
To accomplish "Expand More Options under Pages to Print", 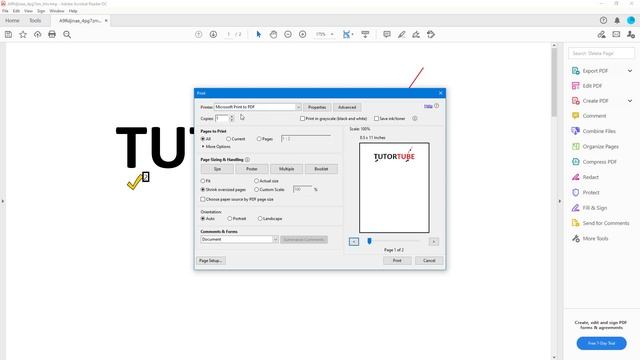I will [216, 147].
